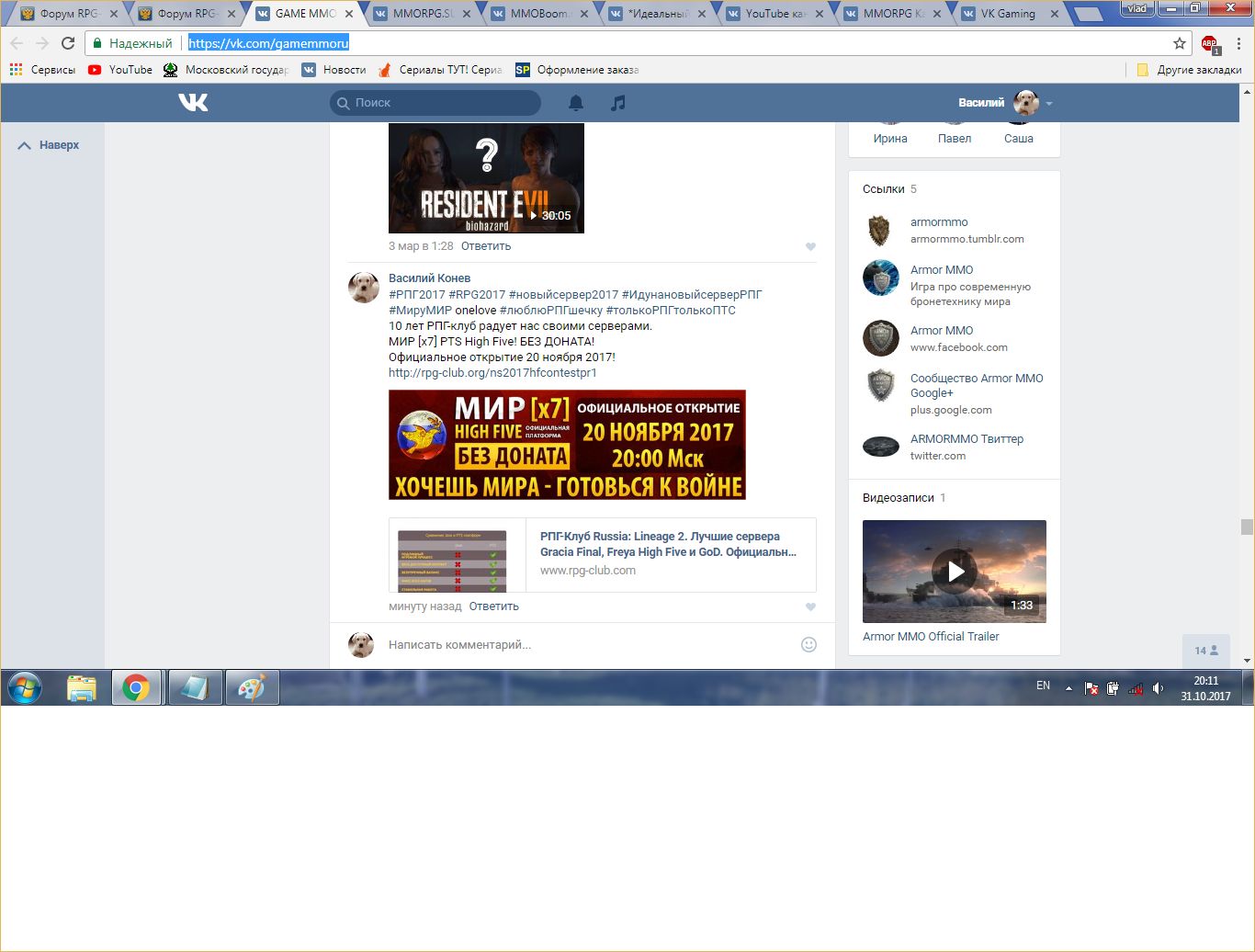Switch to the MMORPG.SU tab
Screen dimensions: 1255x952
point(424,14)
